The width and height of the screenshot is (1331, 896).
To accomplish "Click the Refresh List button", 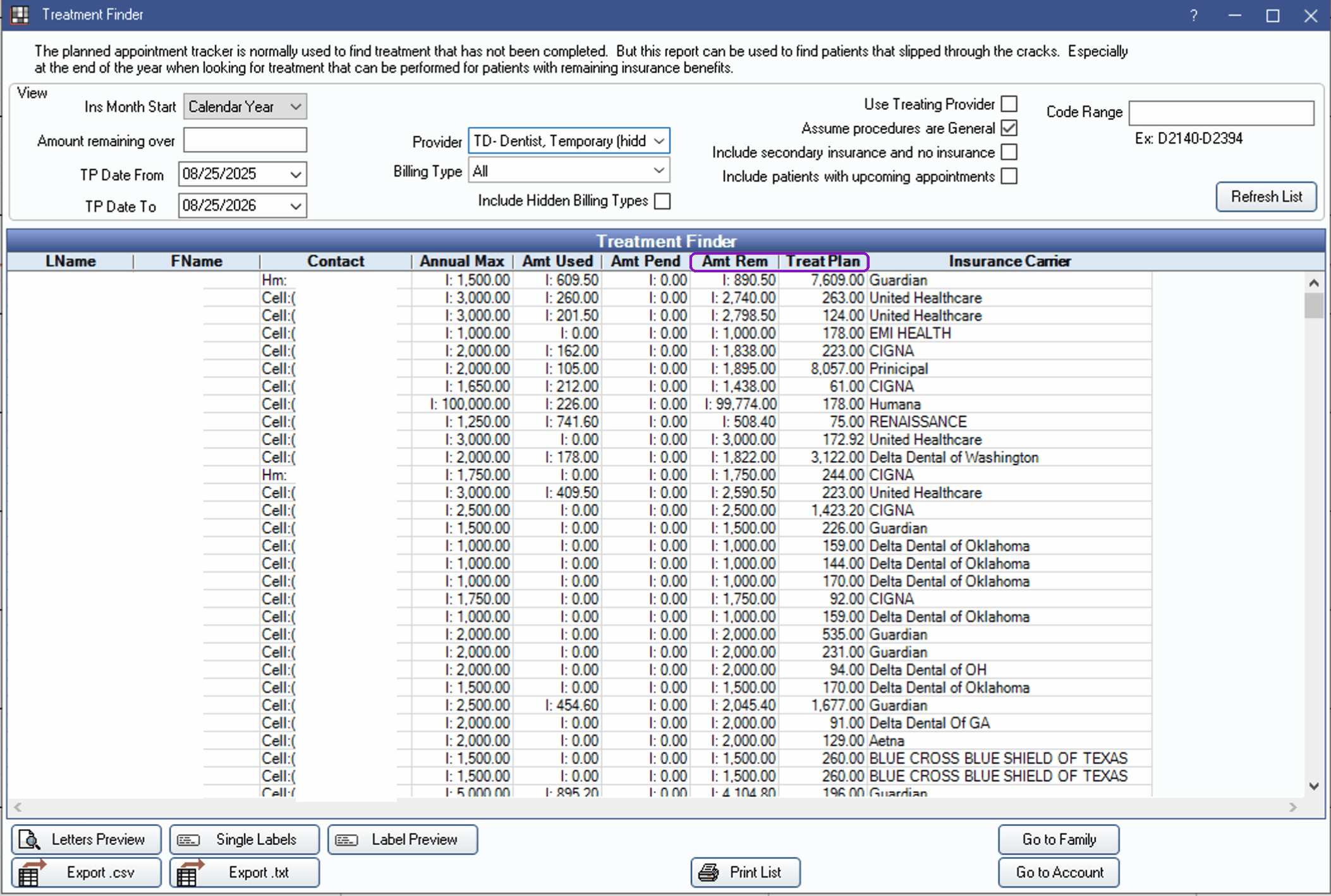I will (1267, 197).
